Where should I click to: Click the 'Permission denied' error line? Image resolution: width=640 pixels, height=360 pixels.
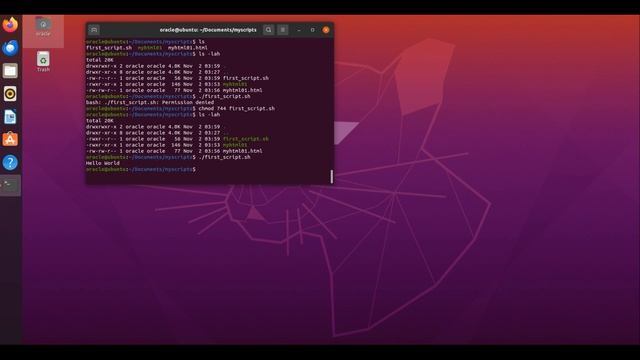(150, 102)
